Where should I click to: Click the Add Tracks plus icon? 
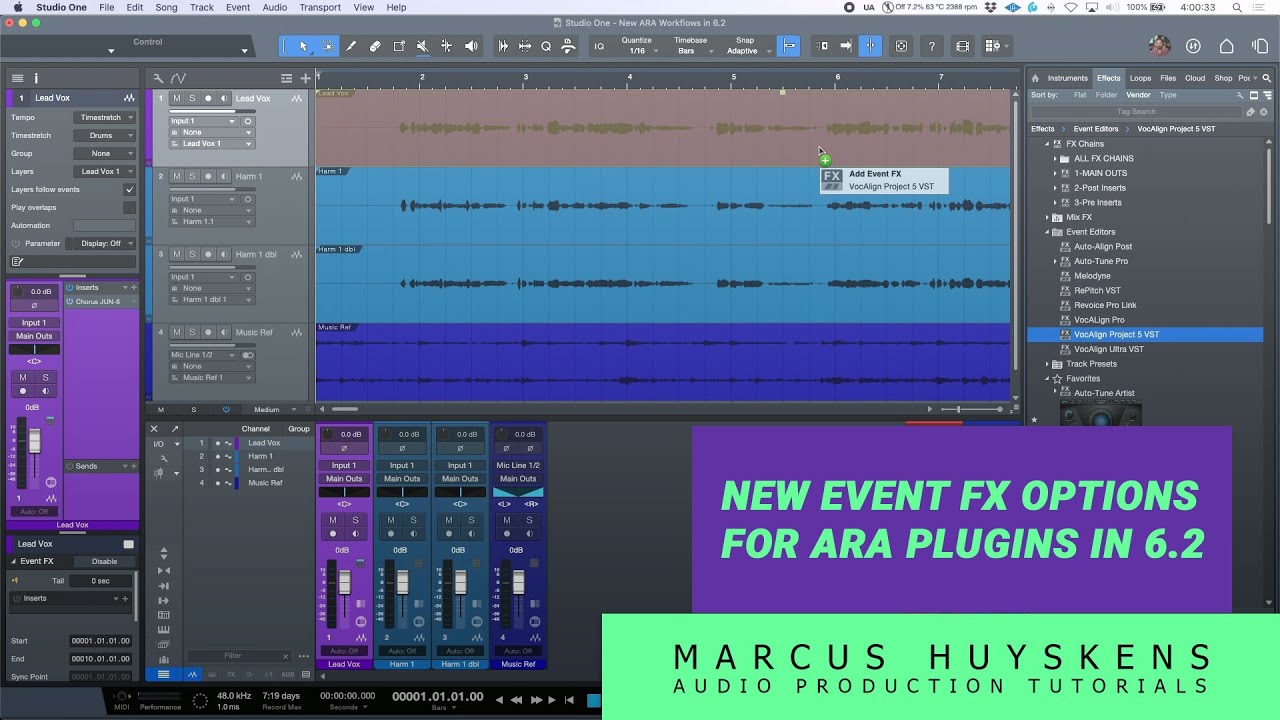pyautogui.click(x=305, y=78)
